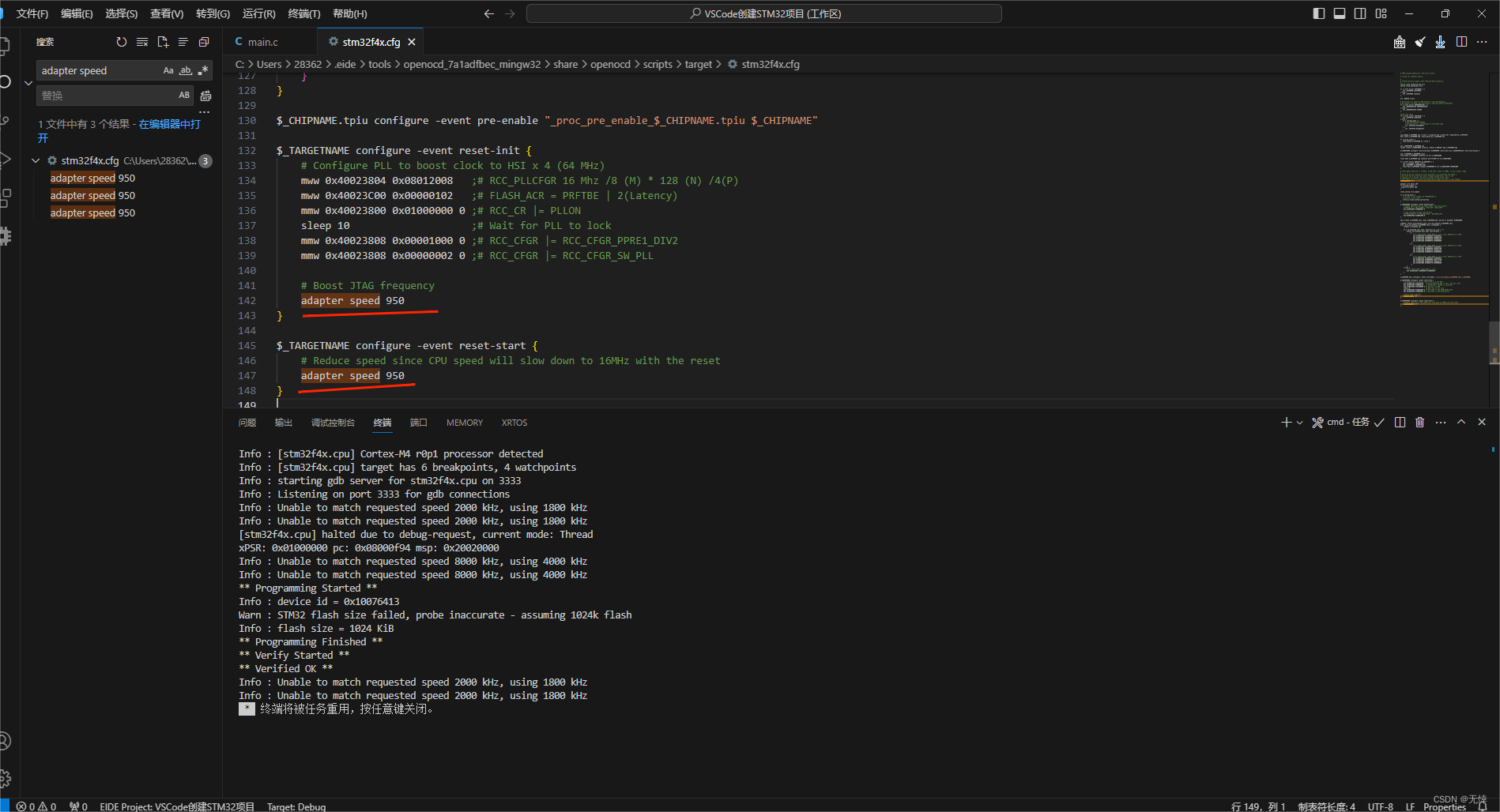This screenshot has height=812, width=1500.
Task: Open Manage gear in activity bar
Action: [6, 778]
